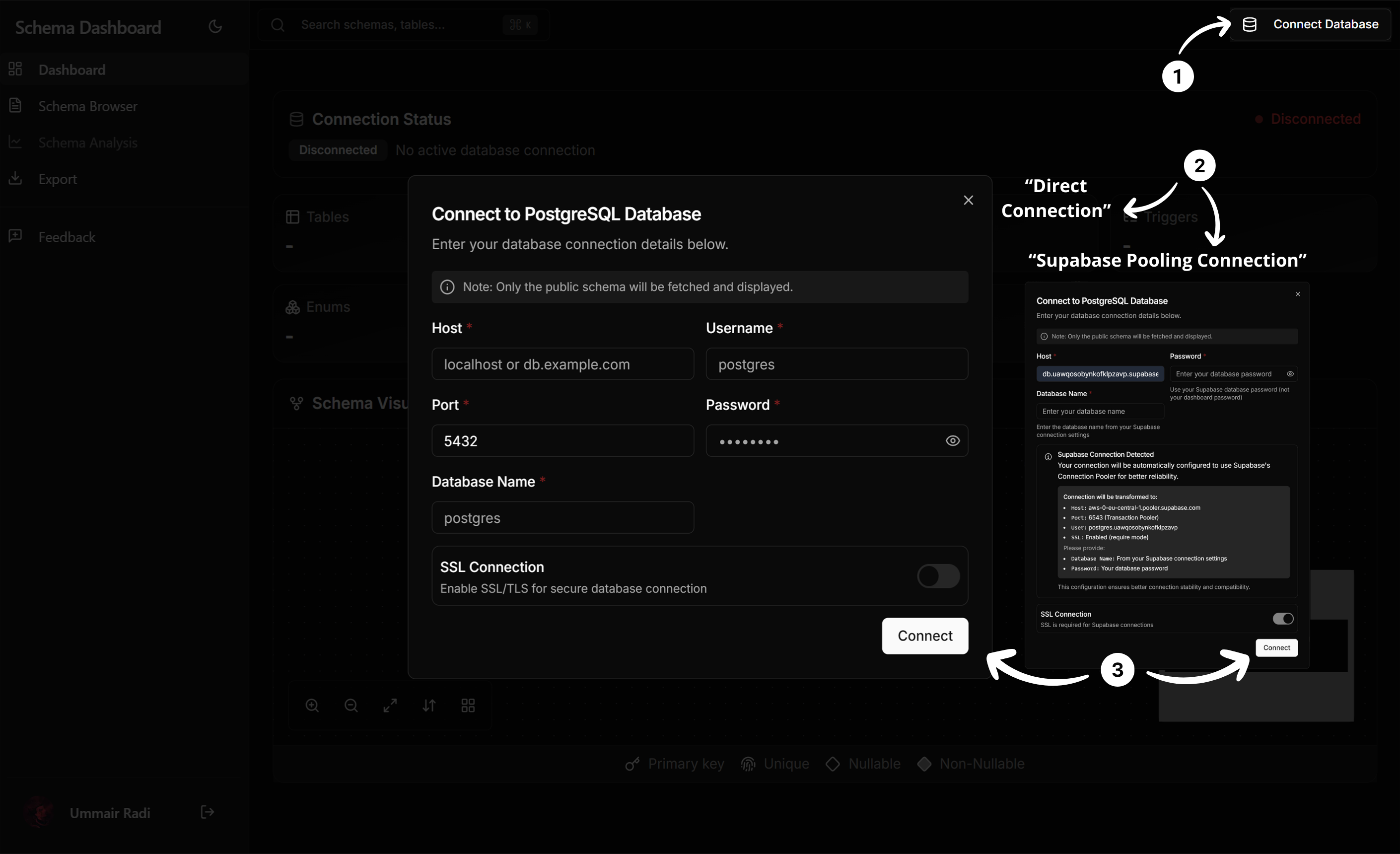Click the fit-to-screen expand icon
Image resolution: width=1400 pixels, height=854 pixels.
(390, 705)
